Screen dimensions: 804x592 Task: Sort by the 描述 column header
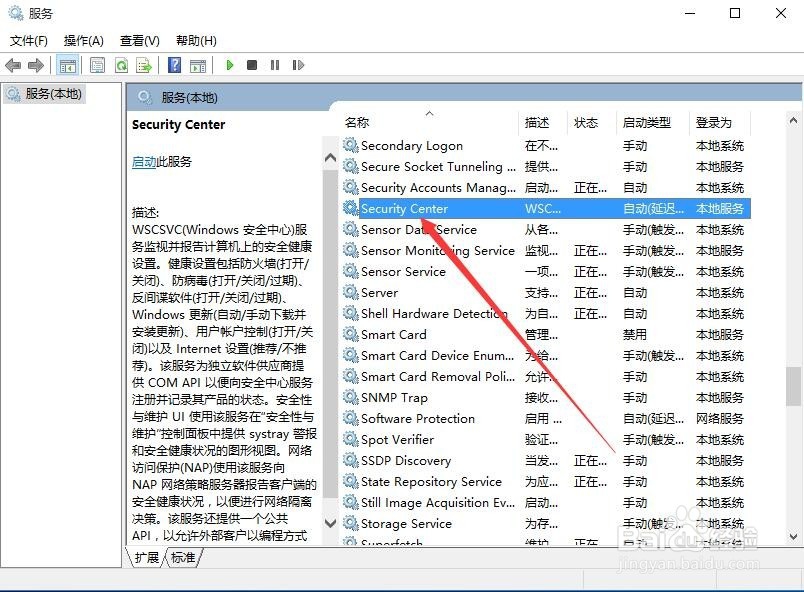click(543, 123)
